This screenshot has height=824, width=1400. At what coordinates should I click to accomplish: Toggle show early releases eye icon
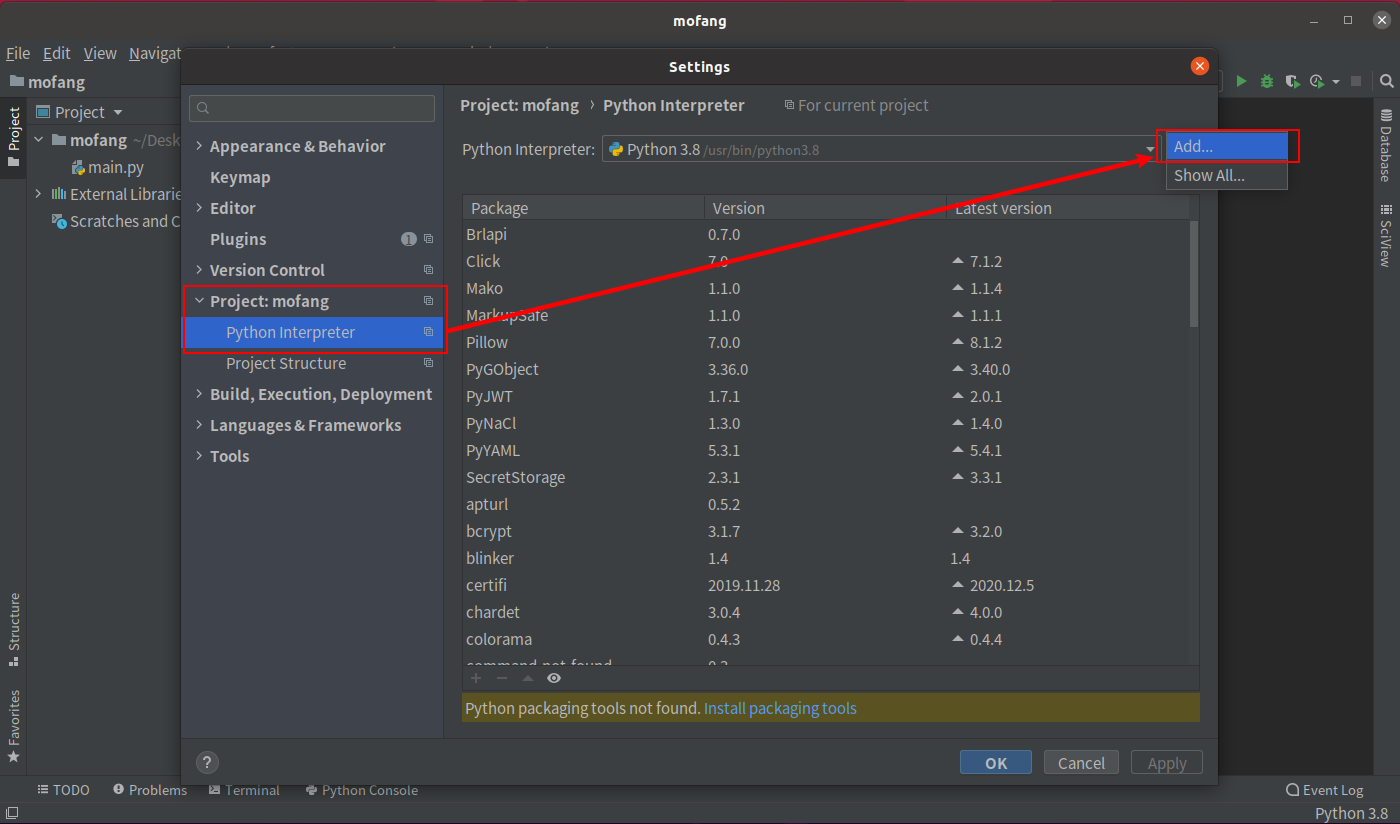[x=554, y=678]
